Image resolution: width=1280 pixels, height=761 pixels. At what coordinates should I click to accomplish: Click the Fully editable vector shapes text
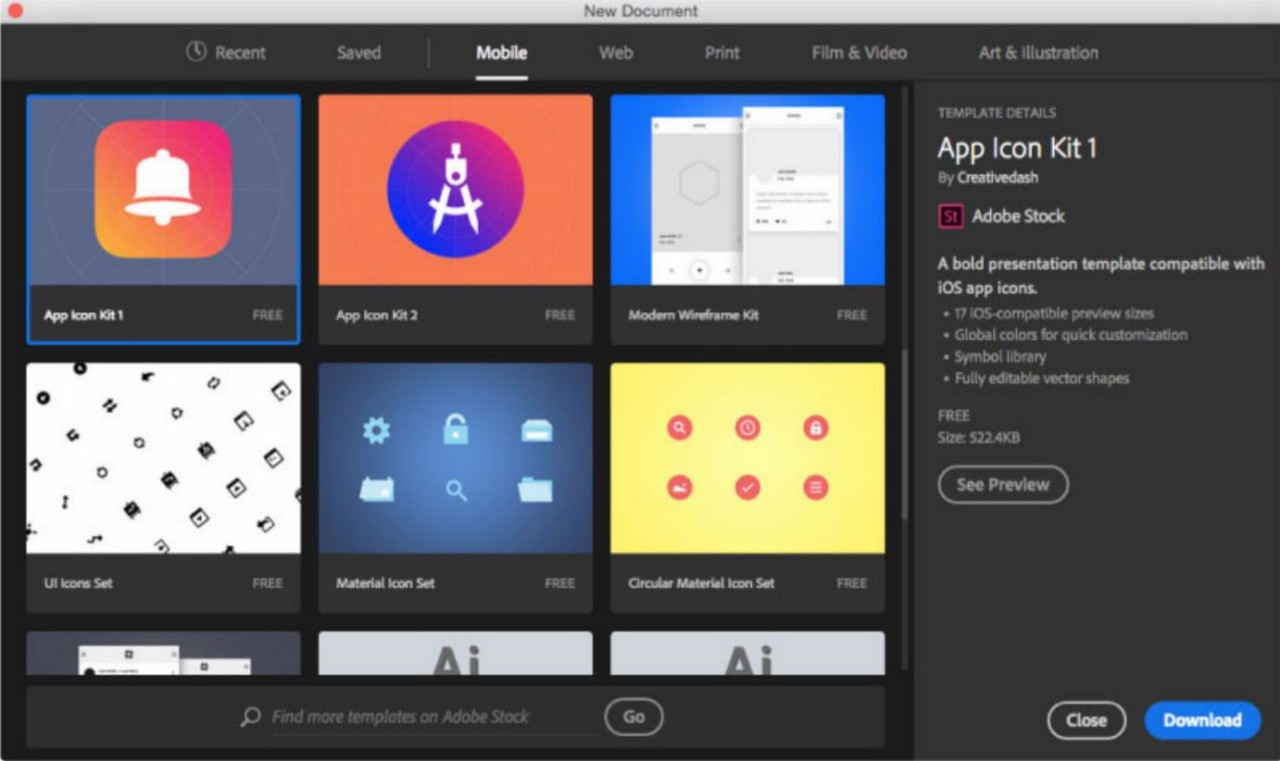coord(1041,379)
